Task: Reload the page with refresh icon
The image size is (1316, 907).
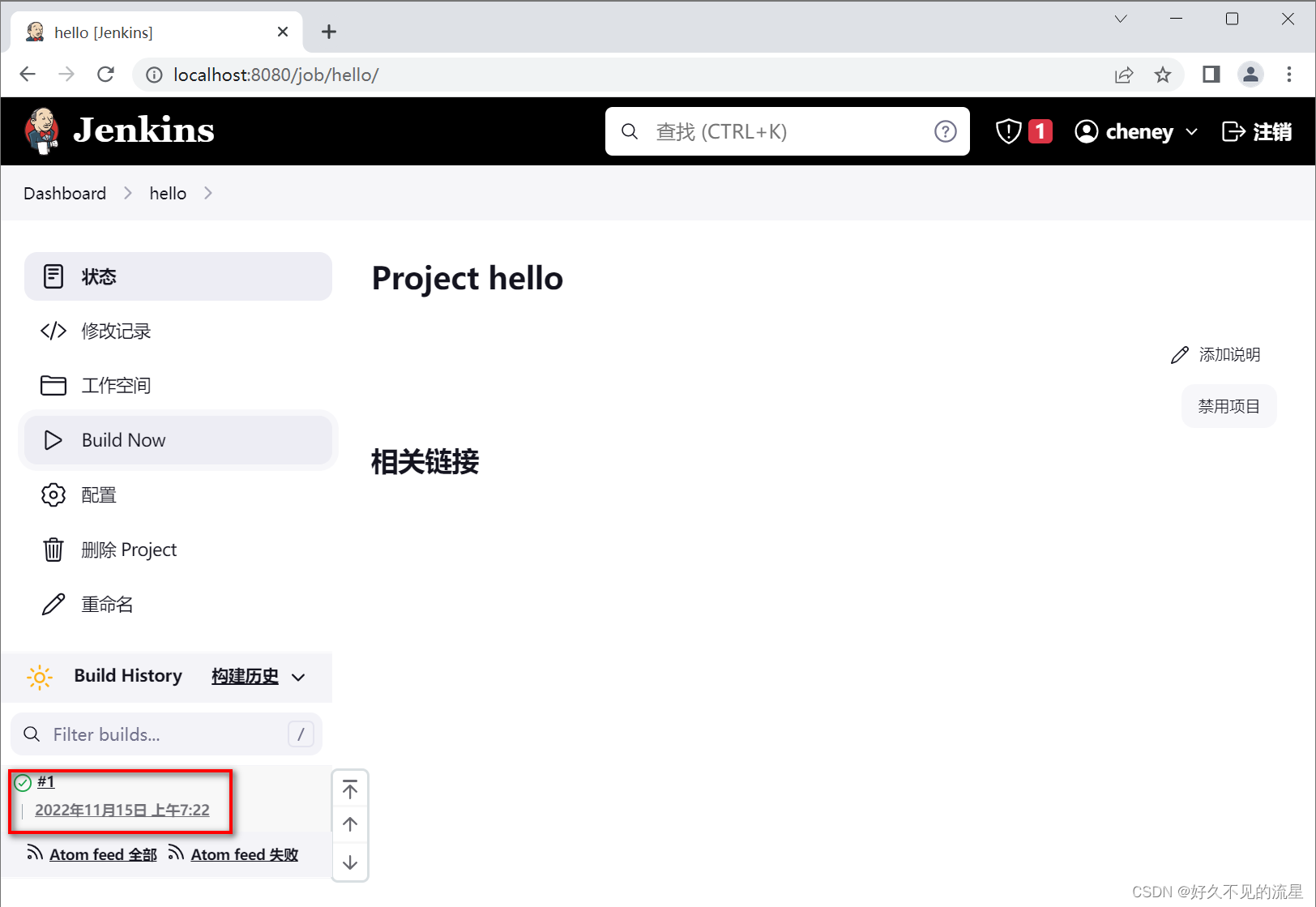Action: pos(105,75)
